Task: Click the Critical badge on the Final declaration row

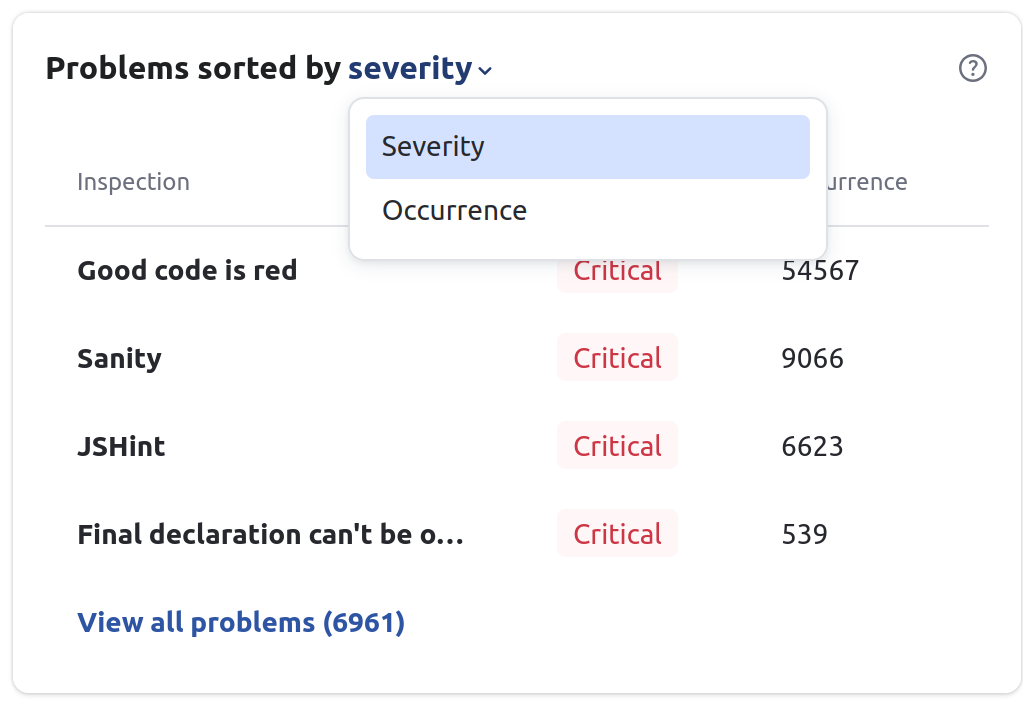Action: tap(617, 533)
